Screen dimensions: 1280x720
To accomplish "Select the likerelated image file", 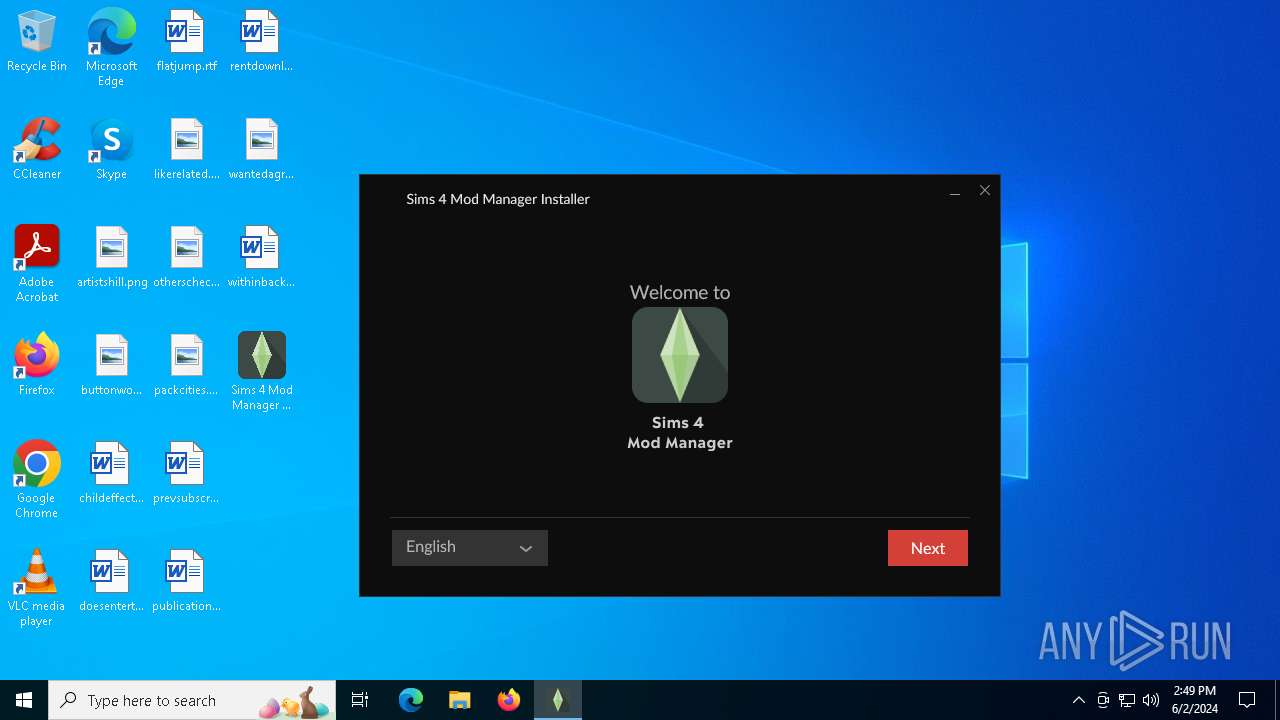I will [186, 150].
